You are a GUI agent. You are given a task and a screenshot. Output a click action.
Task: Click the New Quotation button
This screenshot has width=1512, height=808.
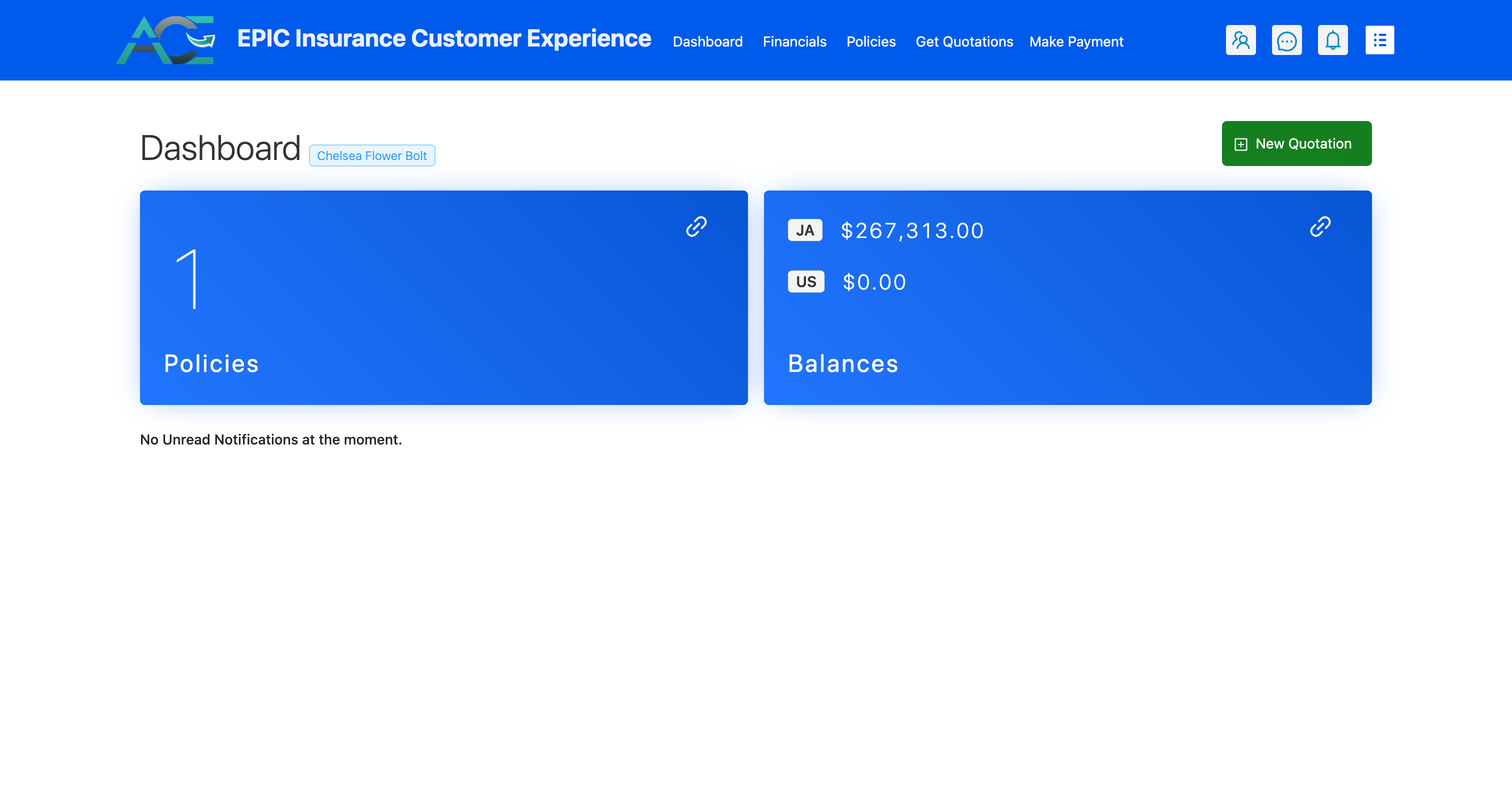coord(1296,144)
